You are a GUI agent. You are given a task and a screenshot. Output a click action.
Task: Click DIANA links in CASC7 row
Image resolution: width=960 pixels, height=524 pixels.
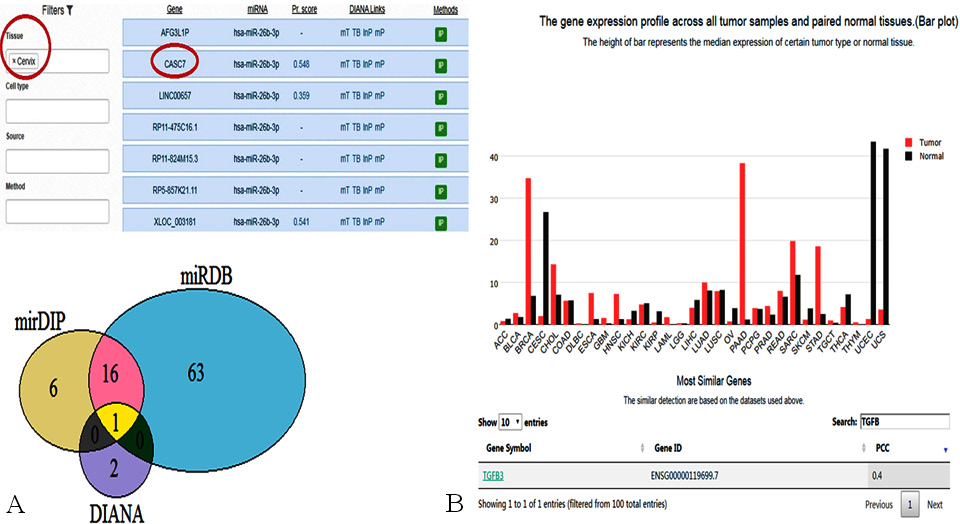(x=362, y=64)
